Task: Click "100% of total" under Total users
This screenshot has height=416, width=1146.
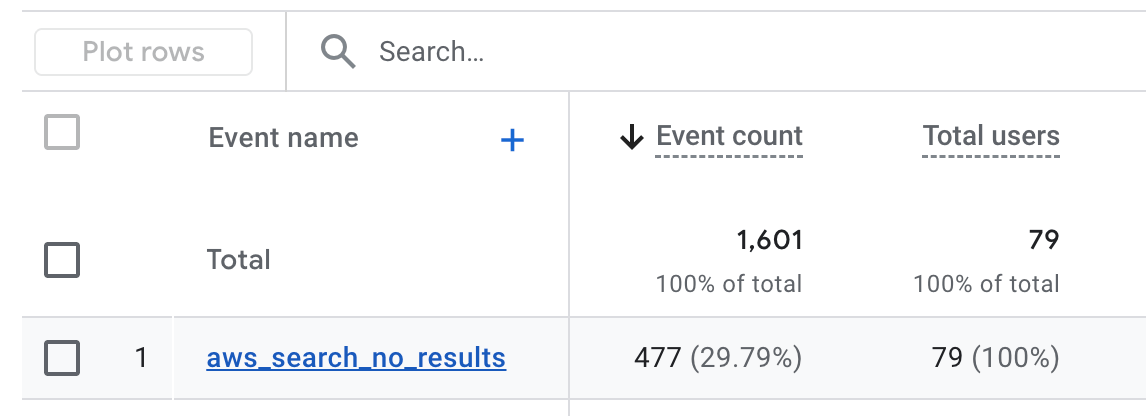Action: tap(986, 284)
